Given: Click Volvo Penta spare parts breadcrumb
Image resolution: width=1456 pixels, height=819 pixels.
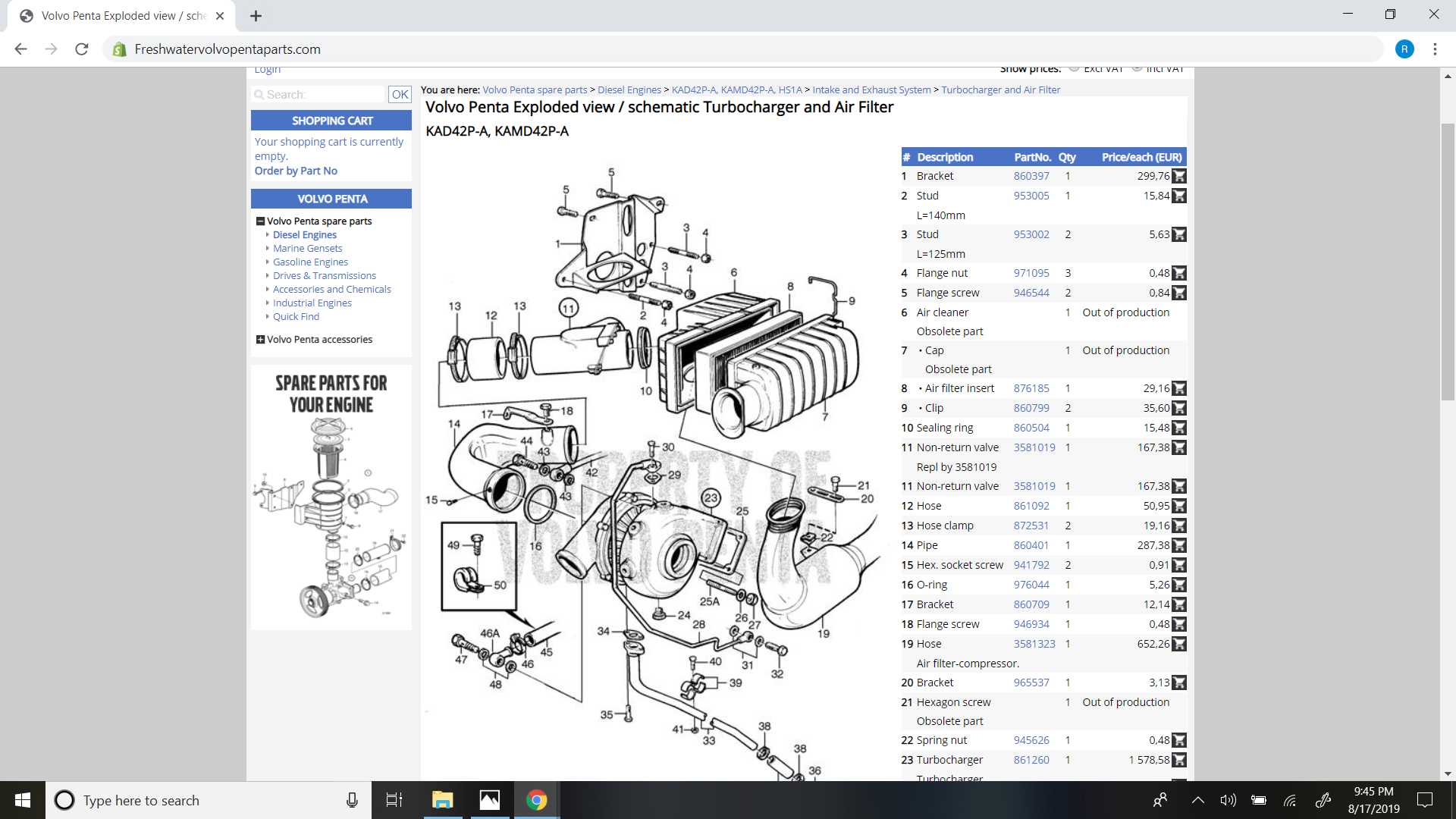Looking at the screenshot, I should (x=535, y=89).
